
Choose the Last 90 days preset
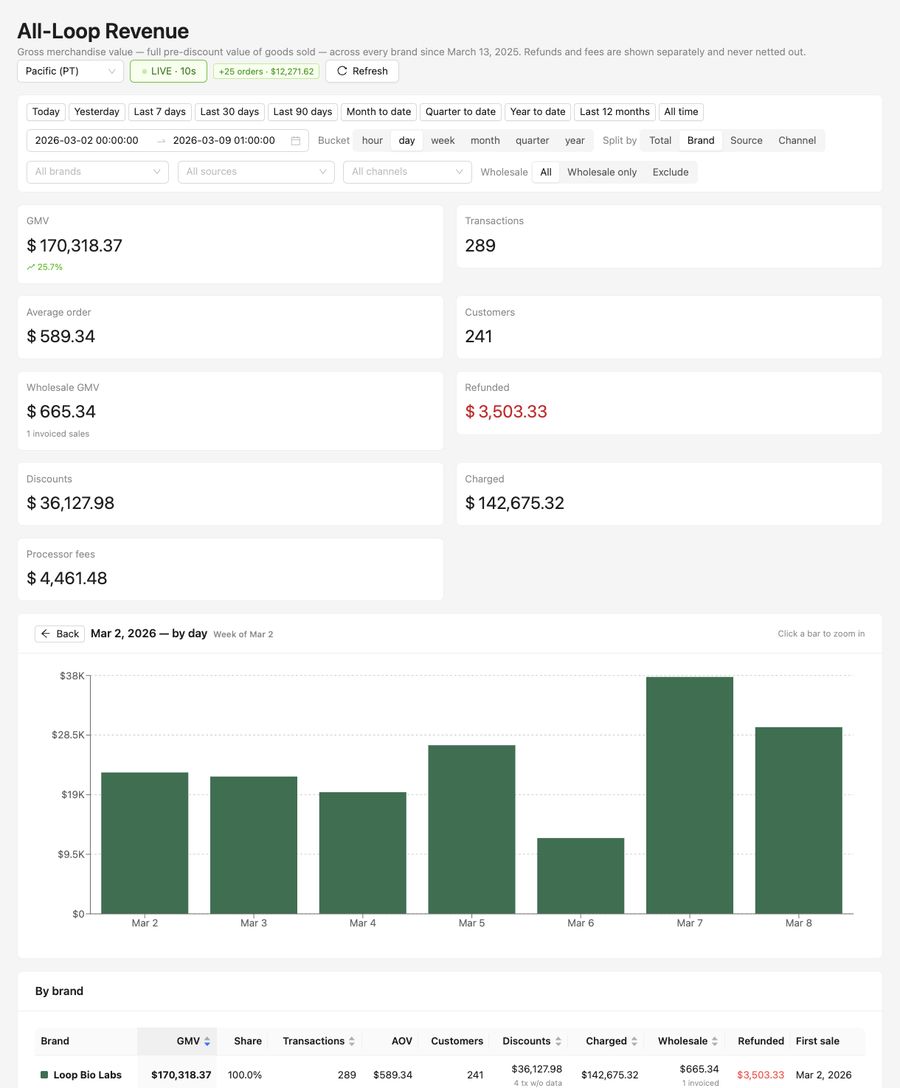(x=303, y=112)
